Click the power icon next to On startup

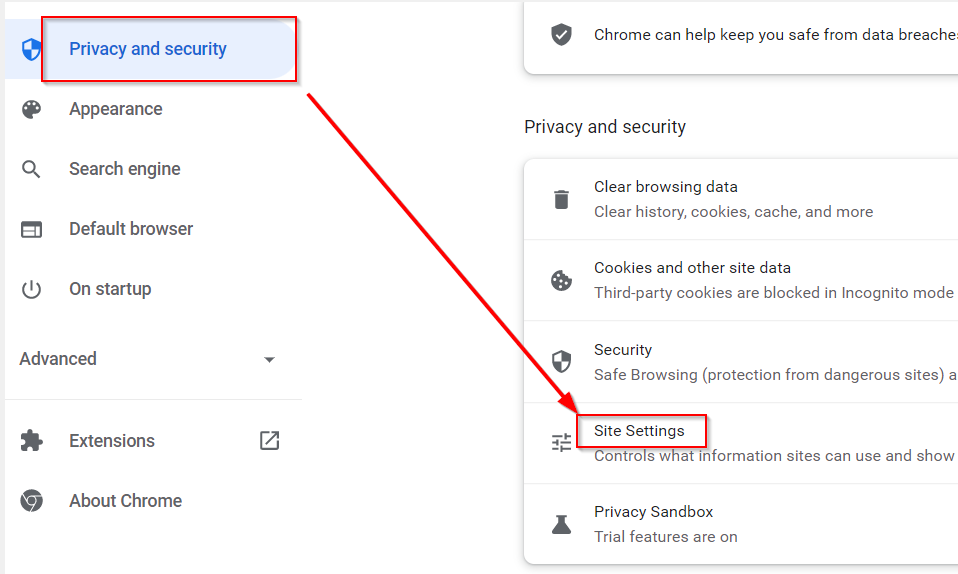coord(31,289)
